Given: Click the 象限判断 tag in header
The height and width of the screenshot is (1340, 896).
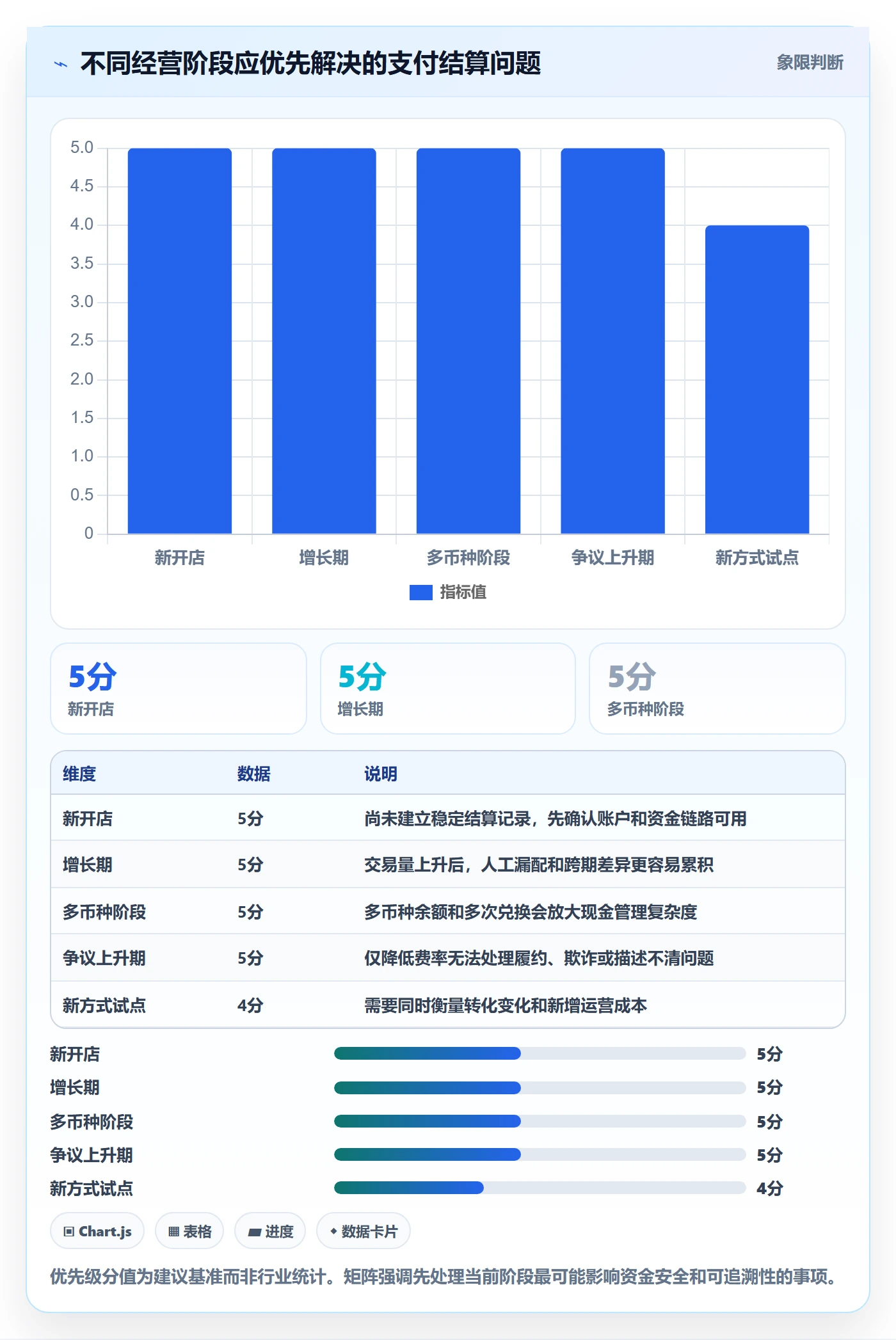Looking at the screenshot, I should (x=810, y=62).
